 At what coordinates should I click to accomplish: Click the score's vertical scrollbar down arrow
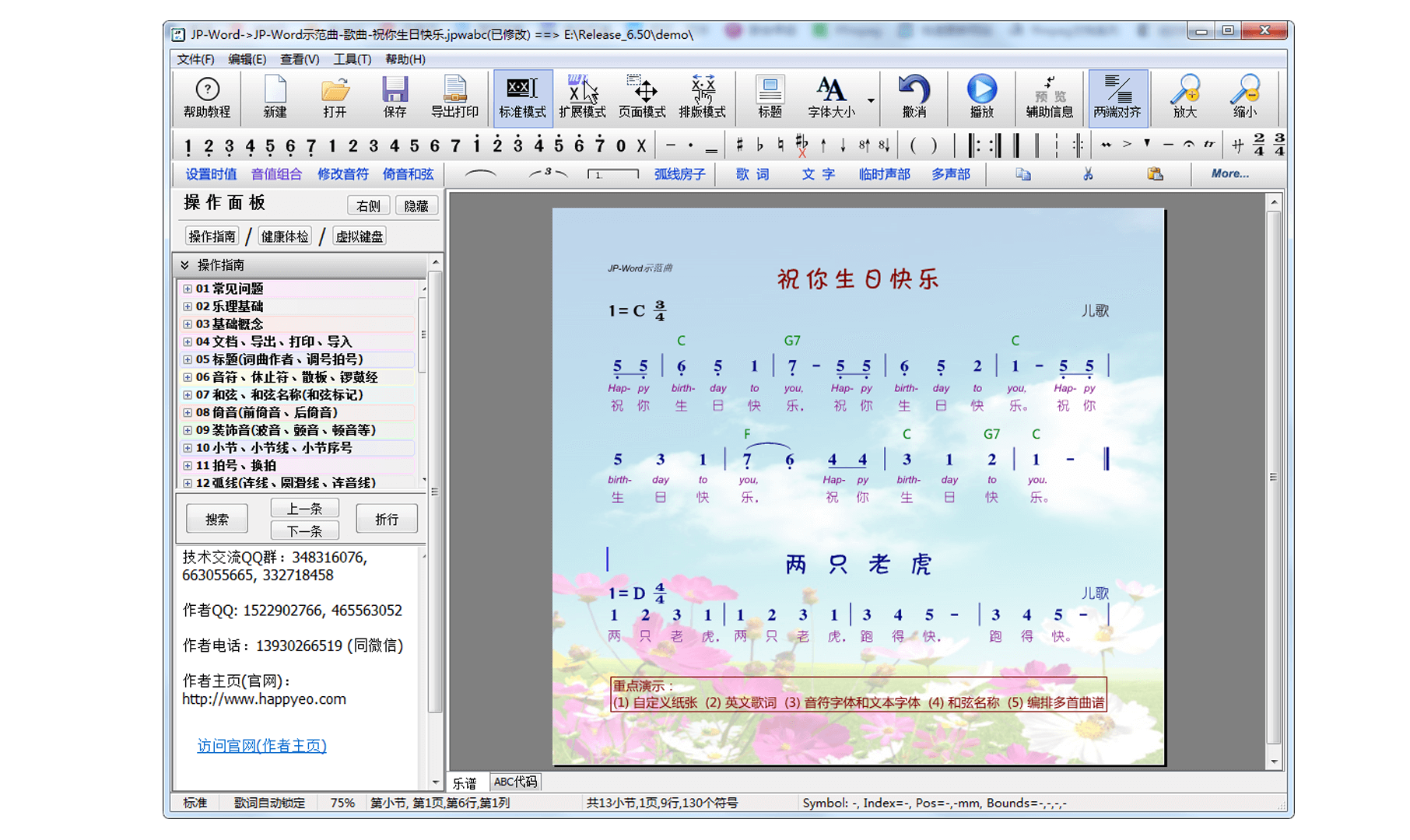point(1274,761)
